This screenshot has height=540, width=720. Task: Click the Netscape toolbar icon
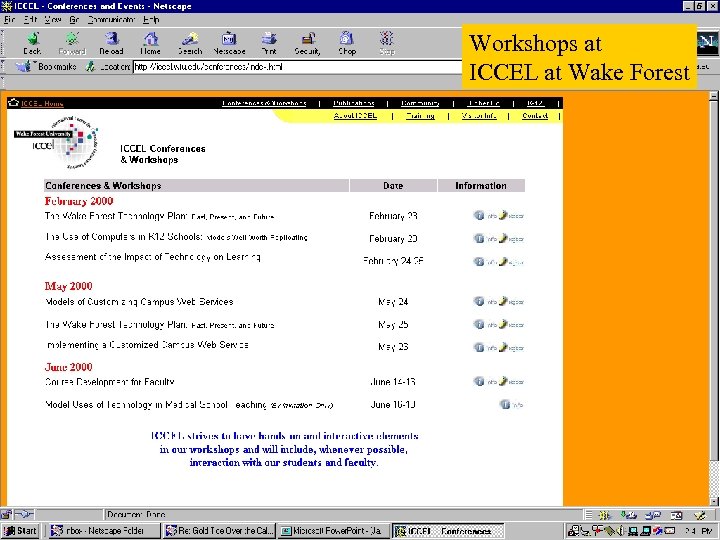pyautogui.click(x=229, y=43)
